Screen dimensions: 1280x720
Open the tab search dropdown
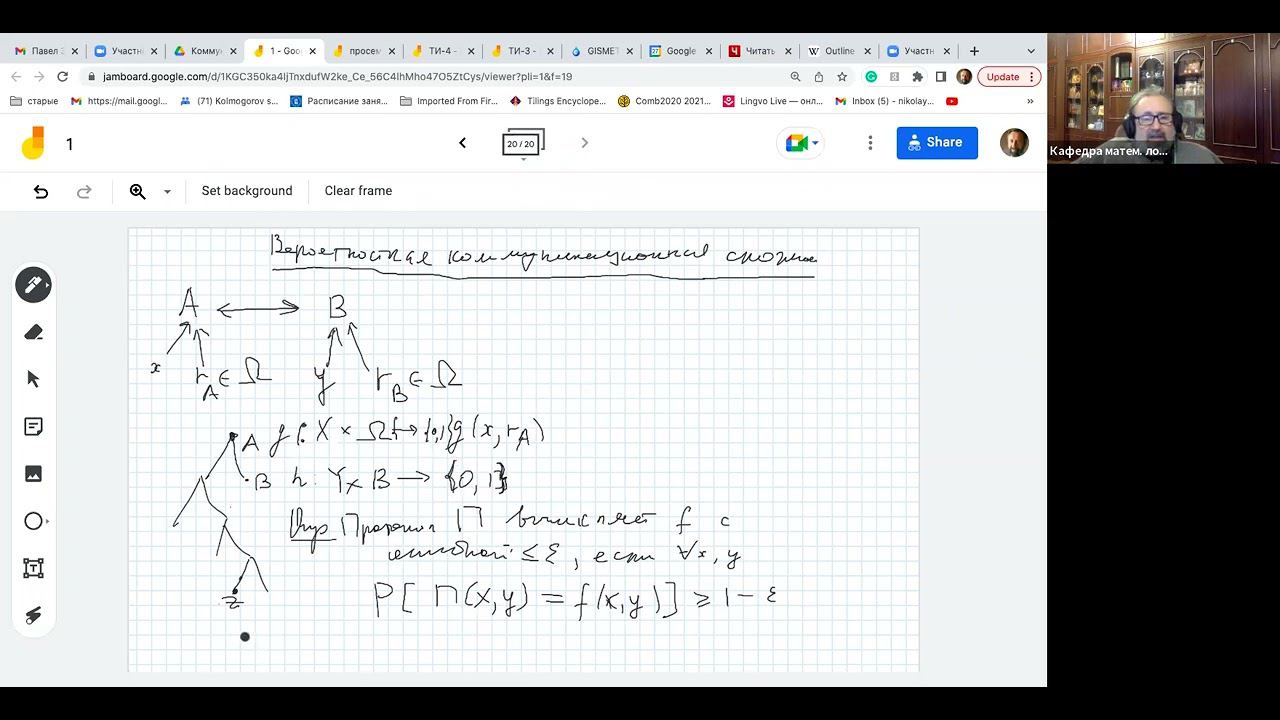pos(1031,51)
